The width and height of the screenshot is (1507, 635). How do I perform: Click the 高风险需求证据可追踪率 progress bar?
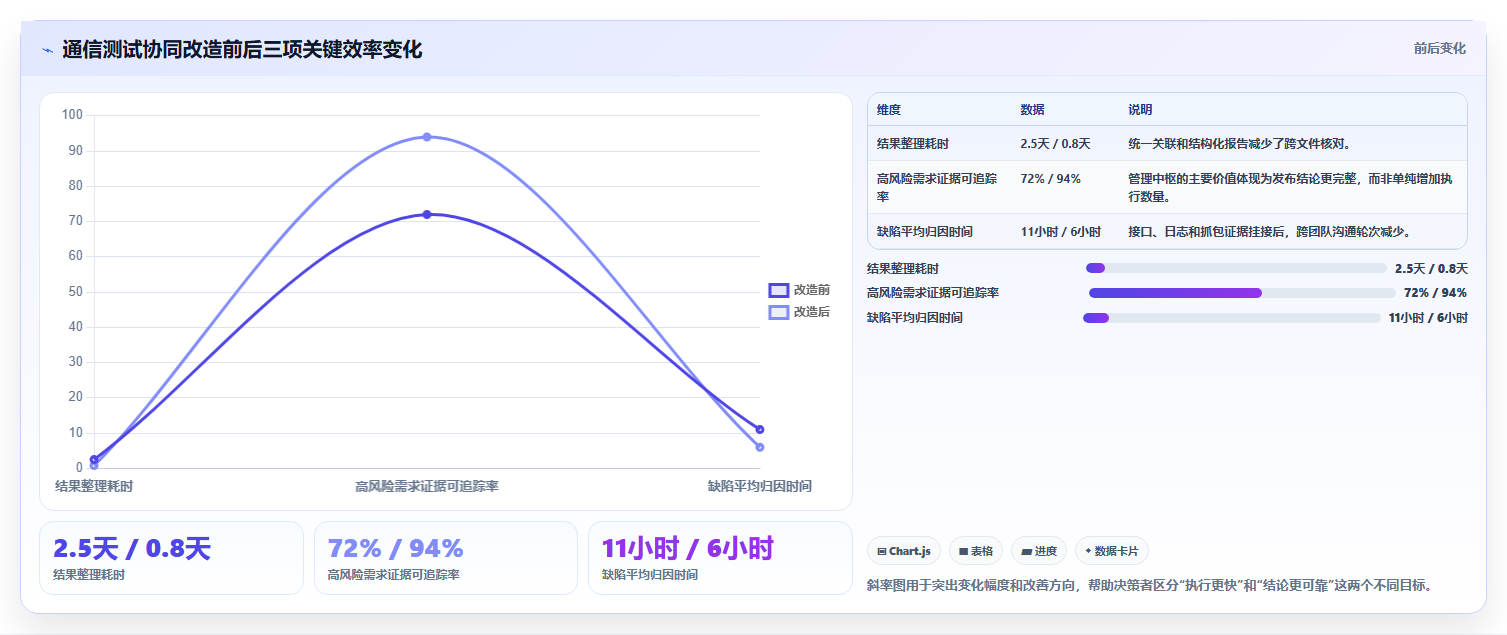(1242, 293)
